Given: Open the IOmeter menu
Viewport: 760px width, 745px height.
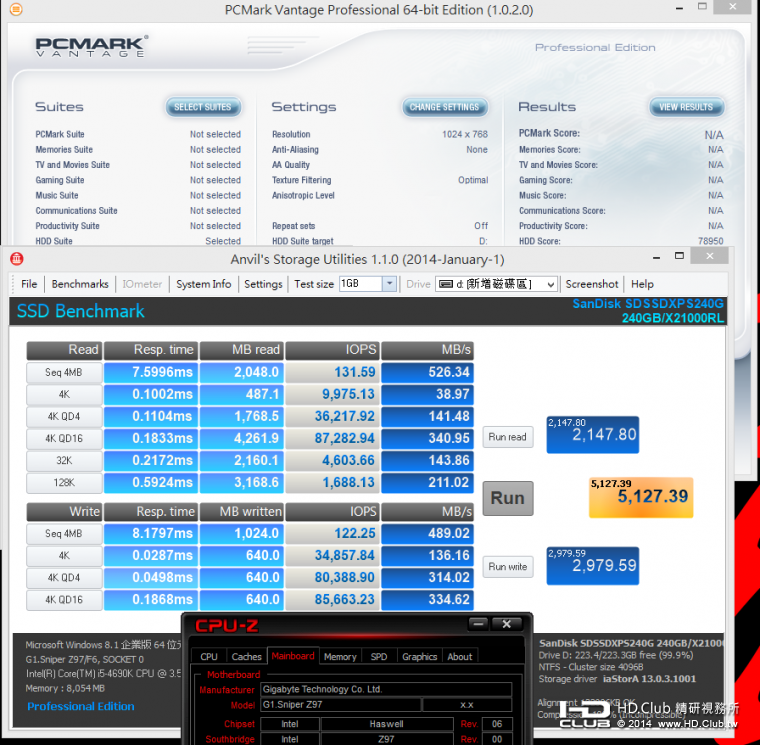Looking at the screenshot, I should coord(142,284).
